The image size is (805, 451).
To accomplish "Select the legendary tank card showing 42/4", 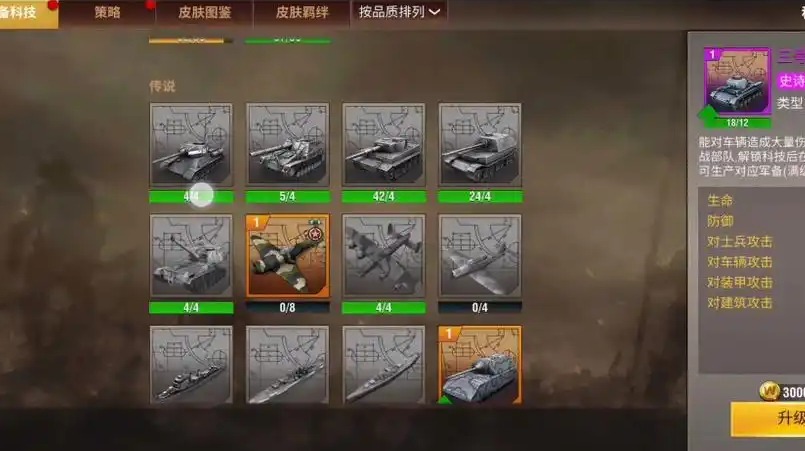I will [384, 144].
